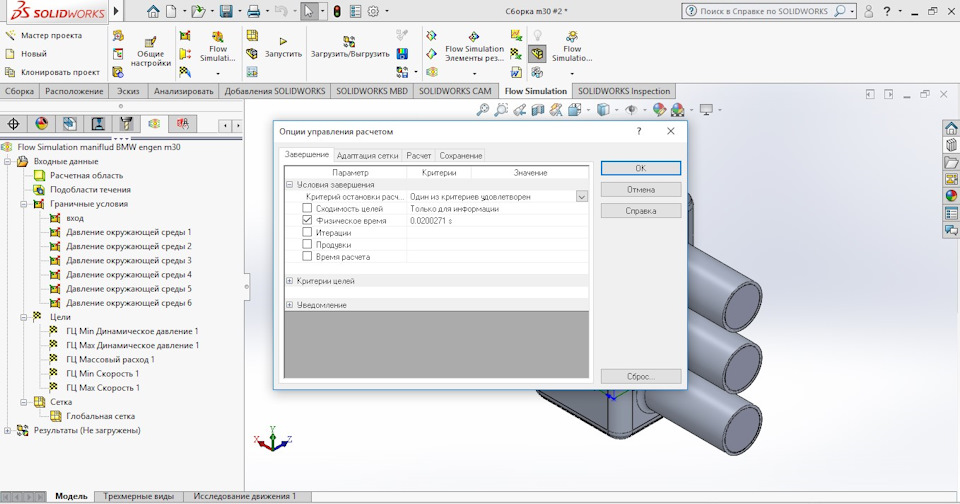Click Справка button in dialog
Screen dimensions: 960x504
[x=640, y=211]
